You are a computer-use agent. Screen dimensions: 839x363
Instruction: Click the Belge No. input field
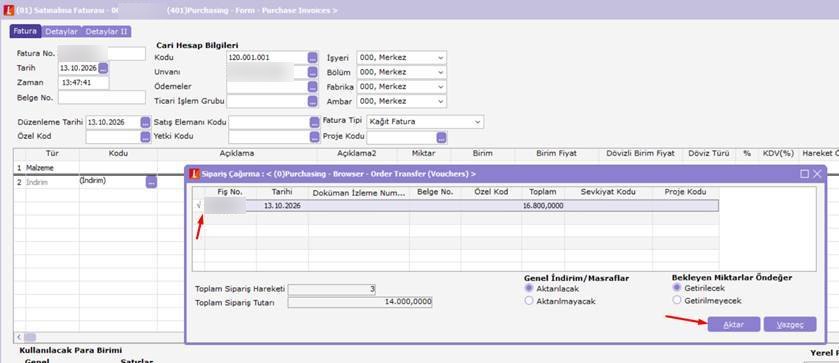102,97
